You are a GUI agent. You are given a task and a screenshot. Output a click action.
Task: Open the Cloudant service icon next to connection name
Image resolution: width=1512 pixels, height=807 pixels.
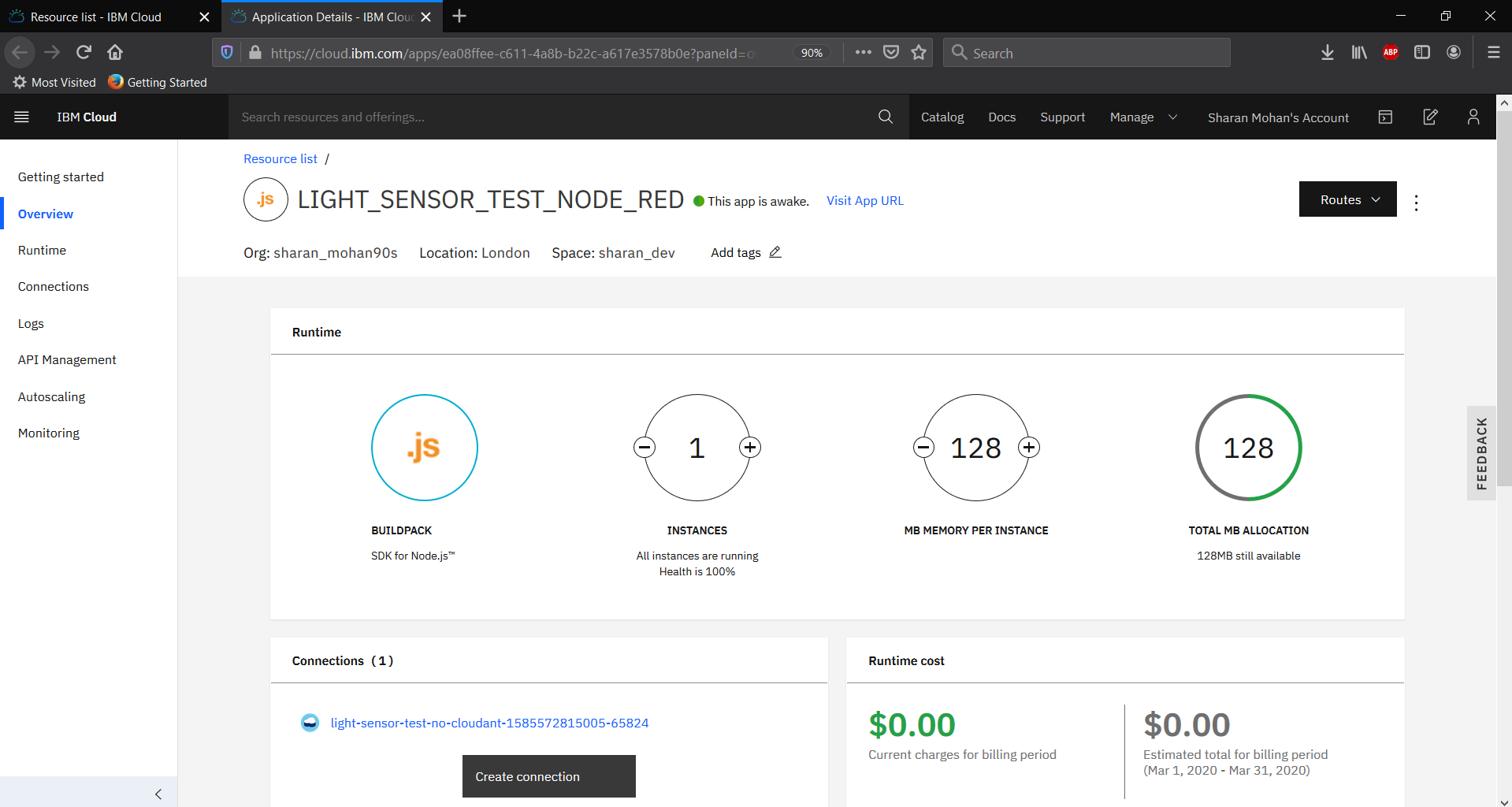click(309, 722)
